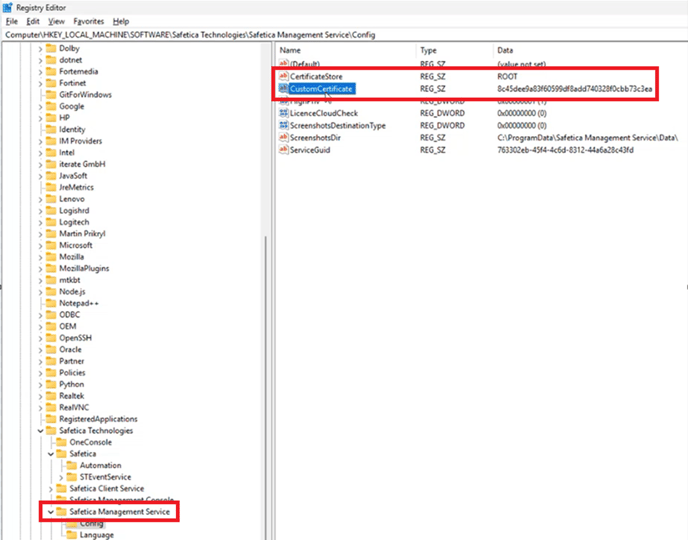
Task: Select the GitForWindows folder icon
Action: (51, 94)
